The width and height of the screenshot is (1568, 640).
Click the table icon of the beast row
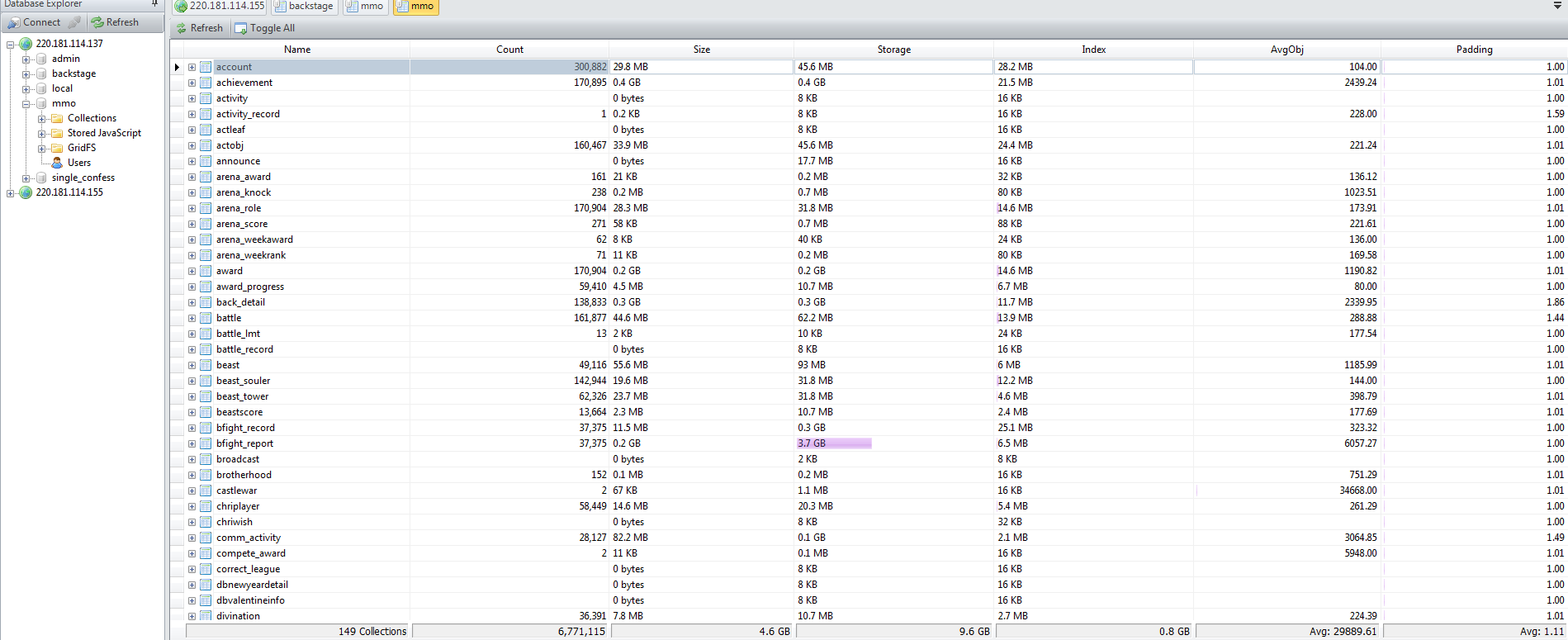point(206,365)
